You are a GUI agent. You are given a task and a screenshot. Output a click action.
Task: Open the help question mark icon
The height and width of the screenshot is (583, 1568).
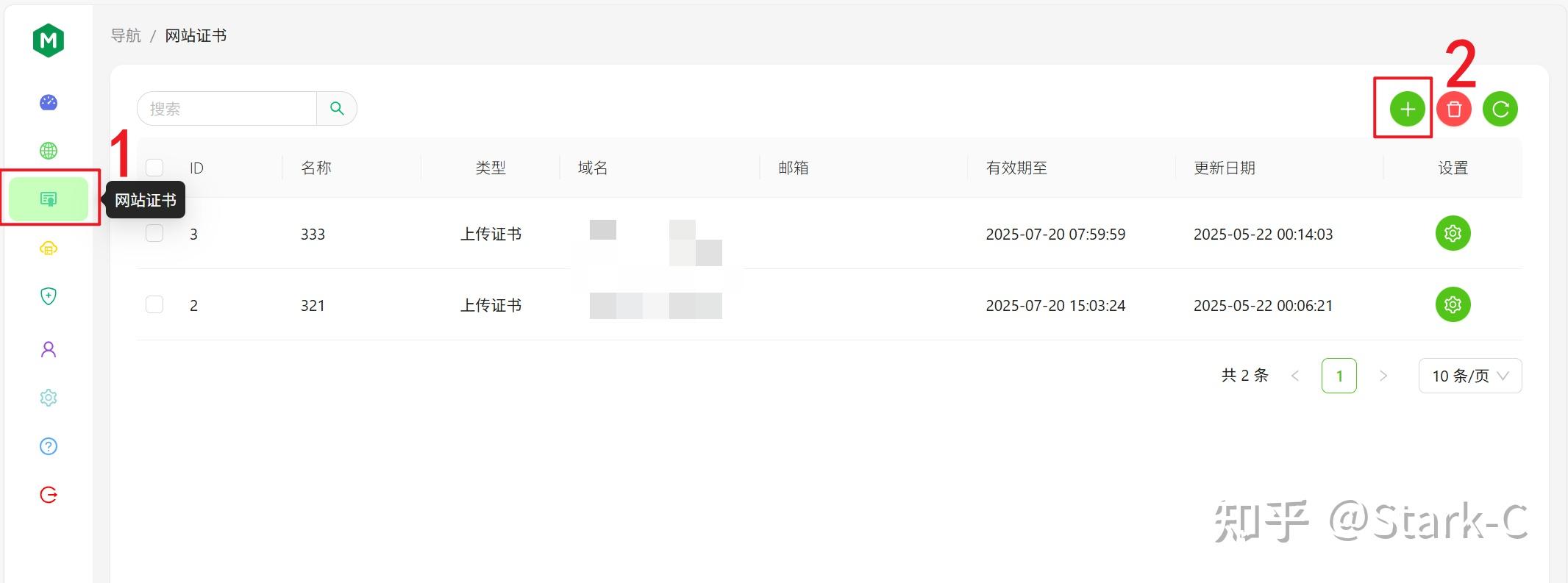pos(49,446)
